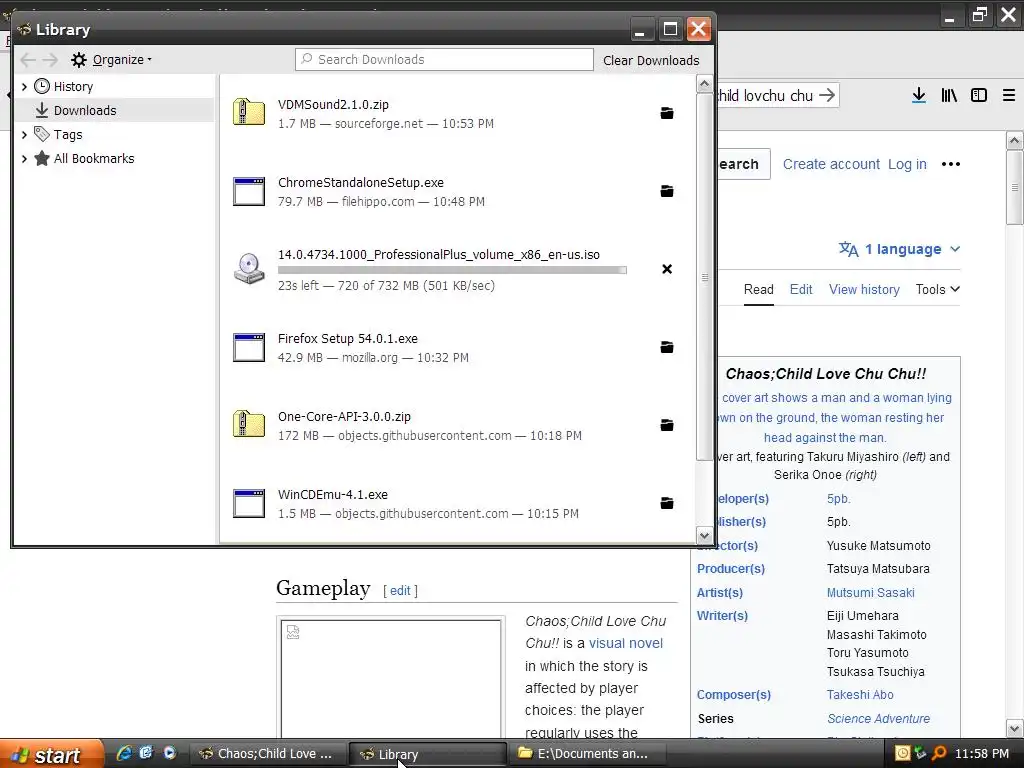This screenshot has height=768, width=1024.
Task: Click the WinCDEmu-4.1.exe file icon
Action: (249, 503)
